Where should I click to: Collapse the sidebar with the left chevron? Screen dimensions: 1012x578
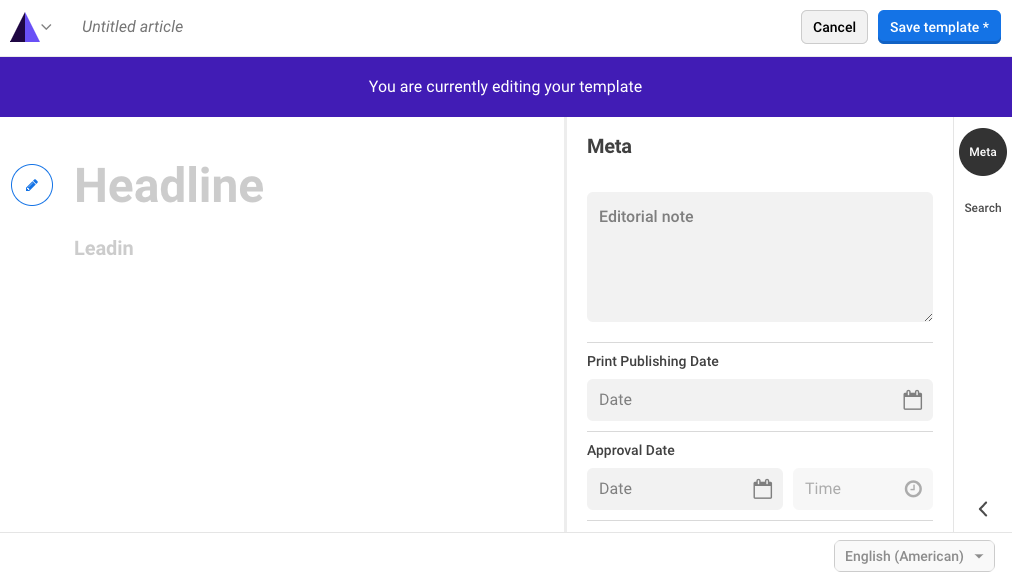point(983,509)
